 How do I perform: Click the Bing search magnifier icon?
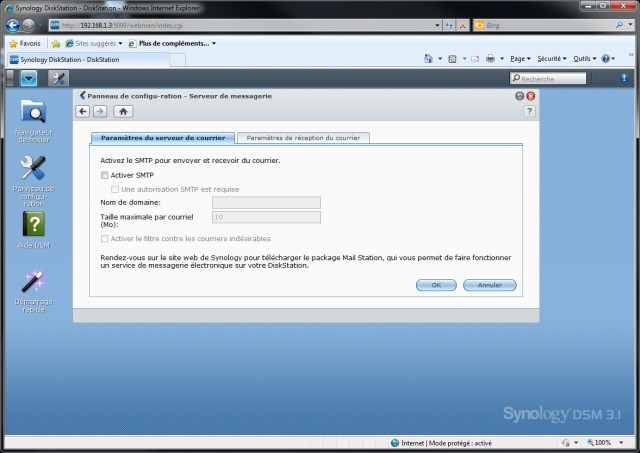(619, 25)
